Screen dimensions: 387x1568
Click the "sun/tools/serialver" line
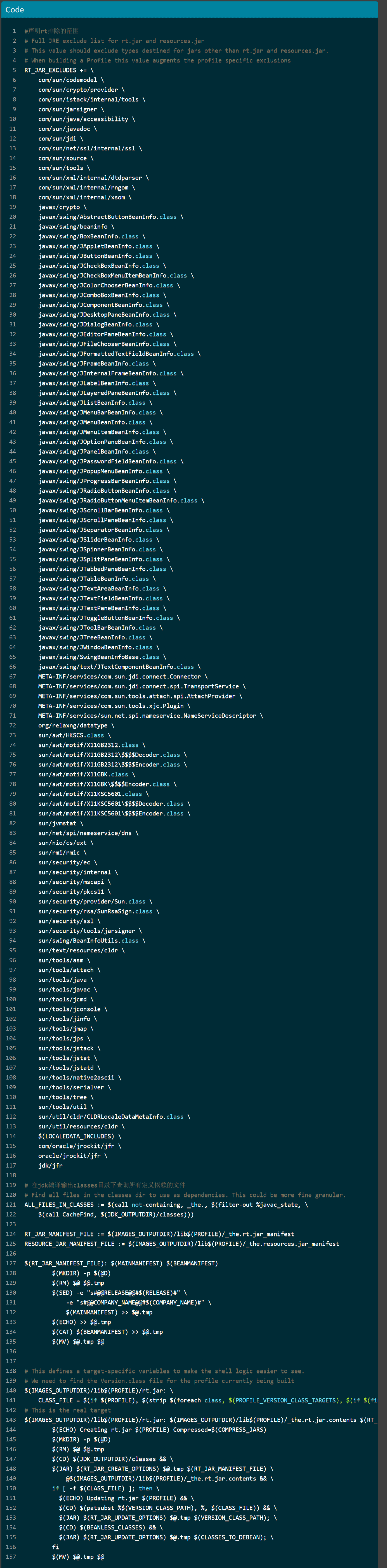tap(74, 1087)
